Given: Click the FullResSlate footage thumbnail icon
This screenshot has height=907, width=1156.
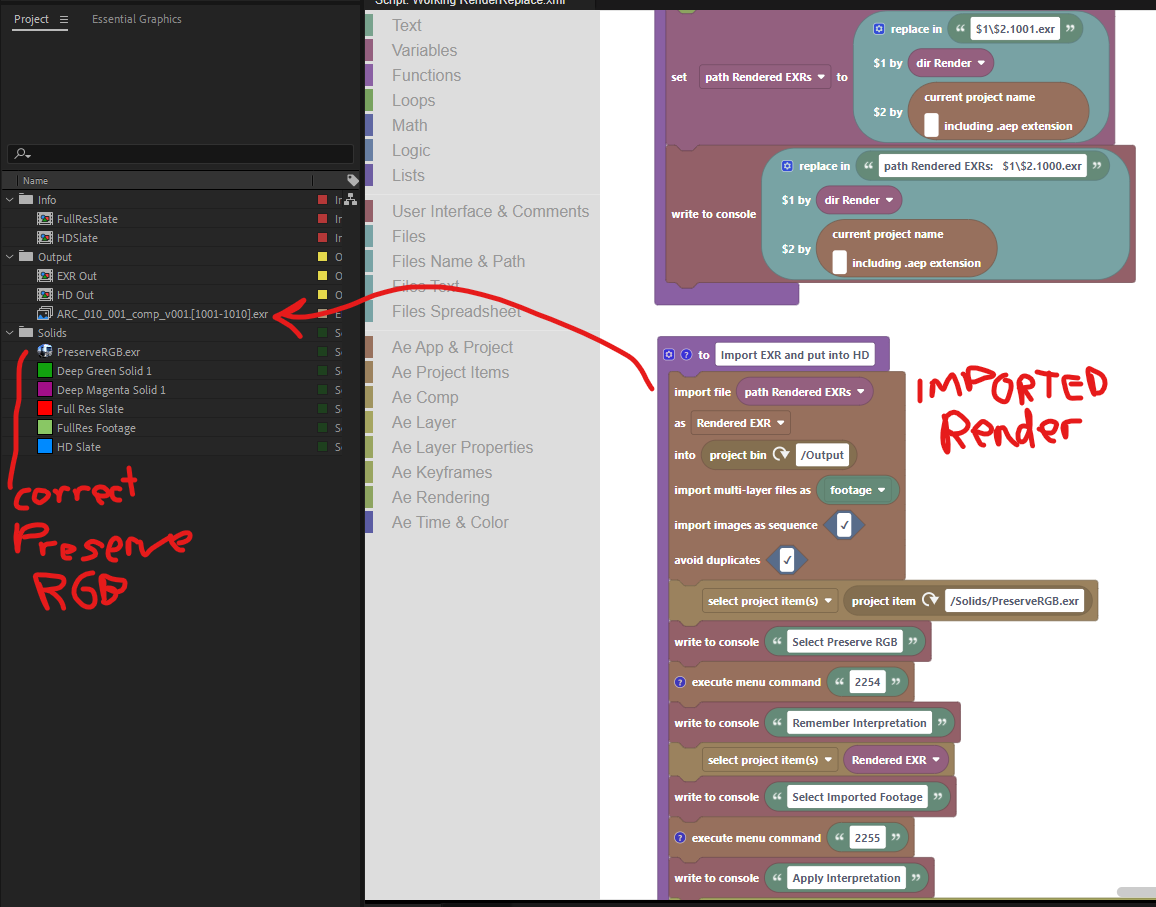Looking at the screenshot, I should point(45,218).
